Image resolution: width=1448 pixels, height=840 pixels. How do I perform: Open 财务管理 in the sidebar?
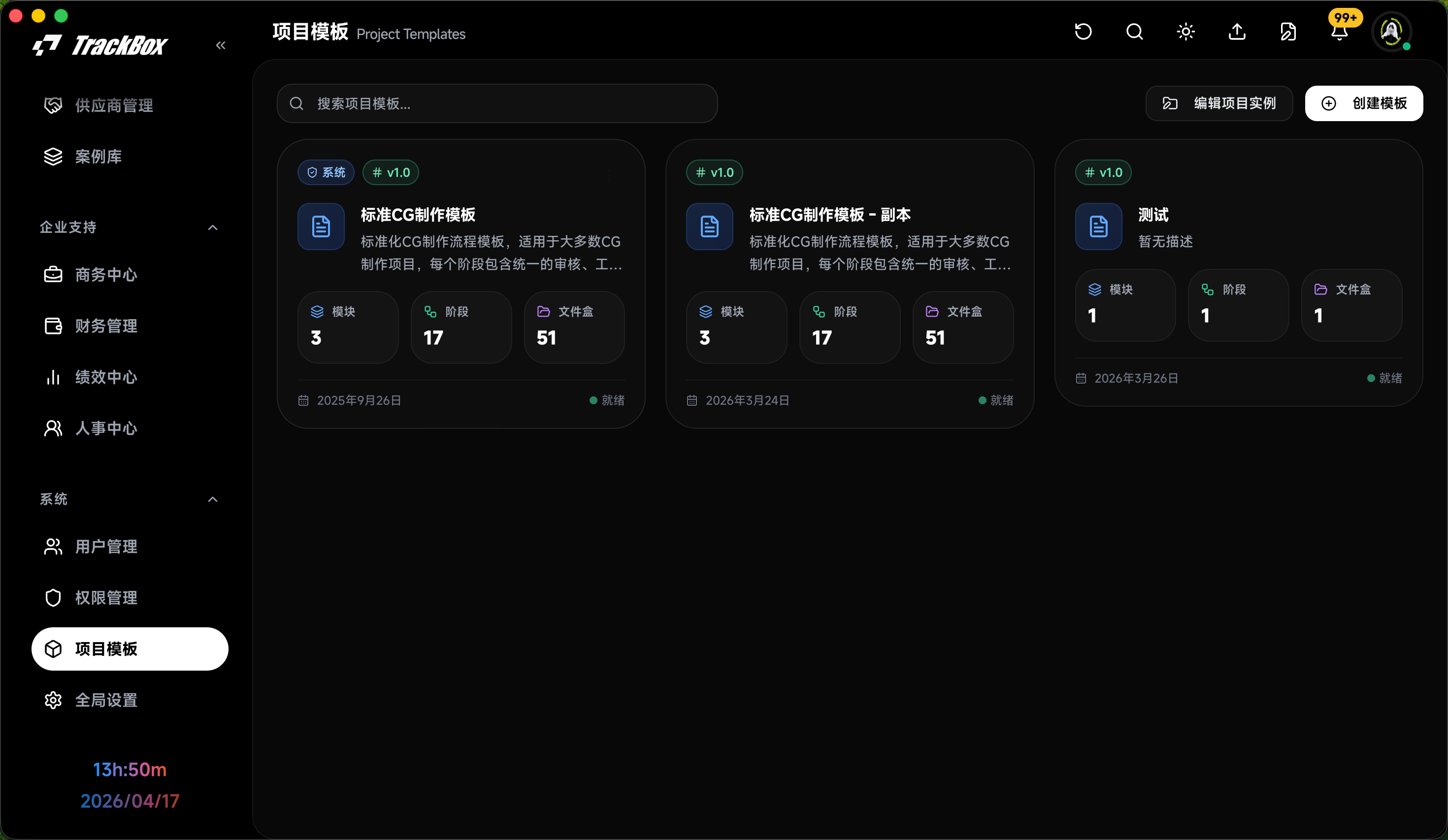pyautogui.click(x=130, y=326)
